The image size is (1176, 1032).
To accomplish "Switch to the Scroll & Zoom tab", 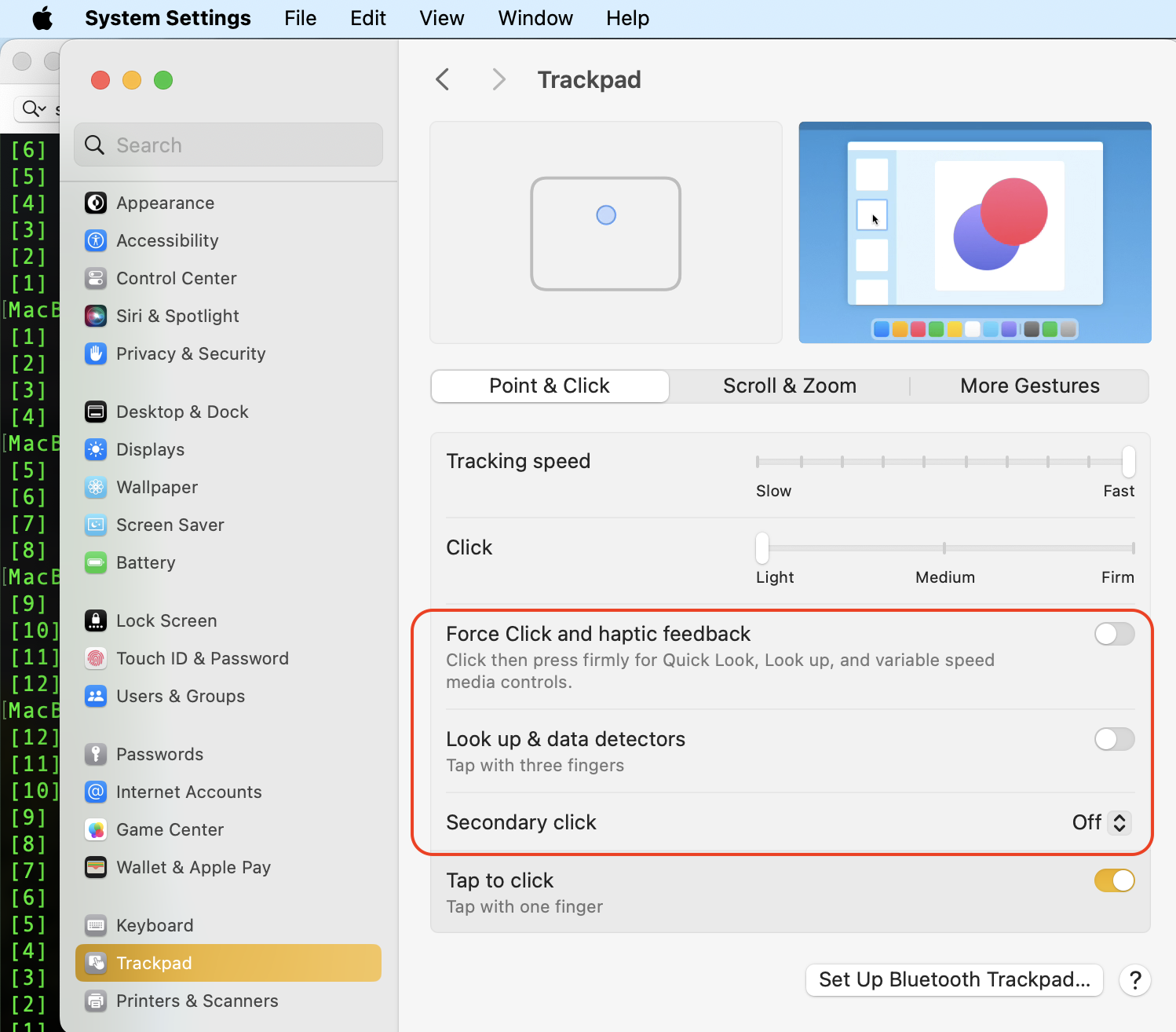I will (789, 386).
